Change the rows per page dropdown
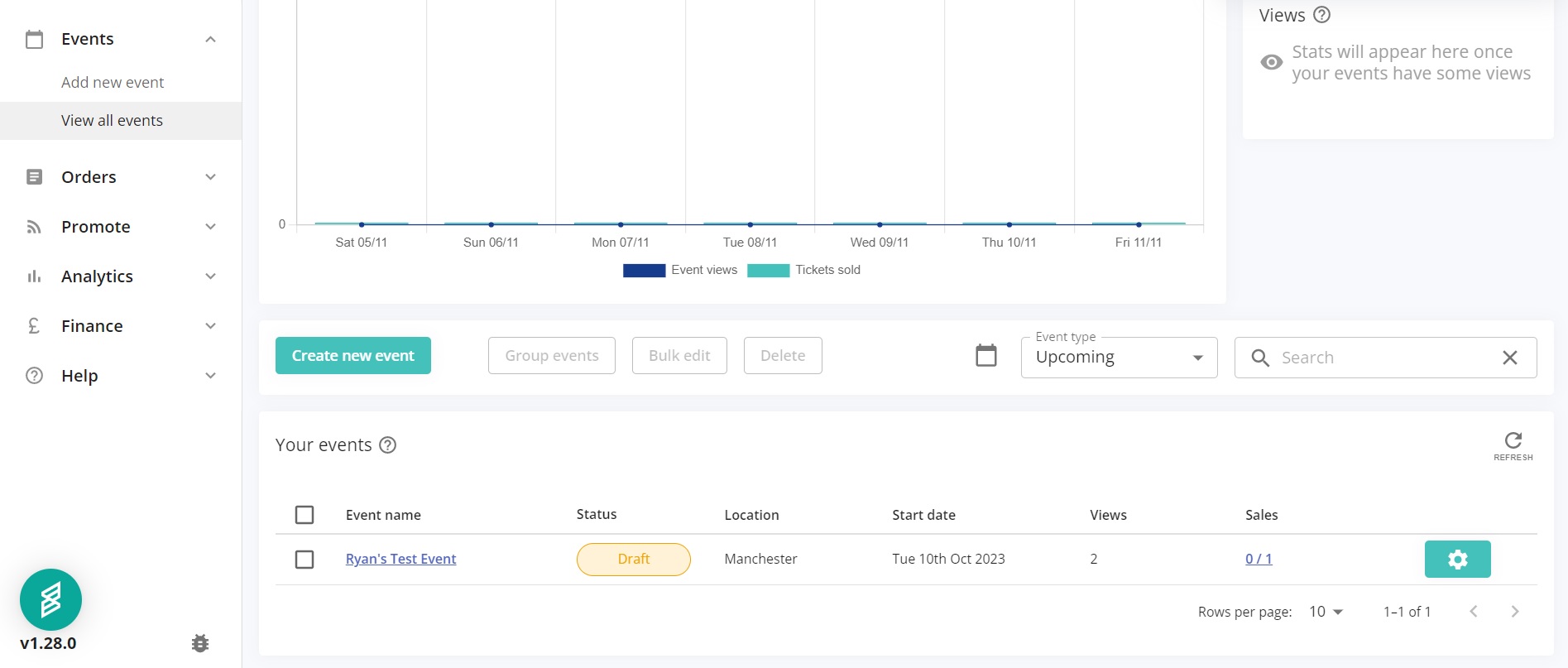Screen dimensions: 1568x668 (x=1326, y=612)
